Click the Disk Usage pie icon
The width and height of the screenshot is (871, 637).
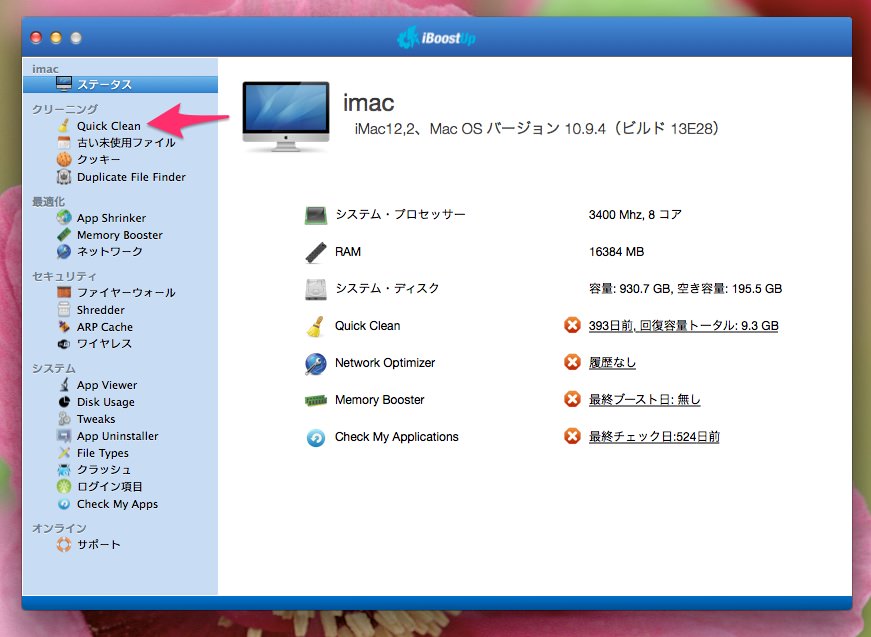(64, 402)
